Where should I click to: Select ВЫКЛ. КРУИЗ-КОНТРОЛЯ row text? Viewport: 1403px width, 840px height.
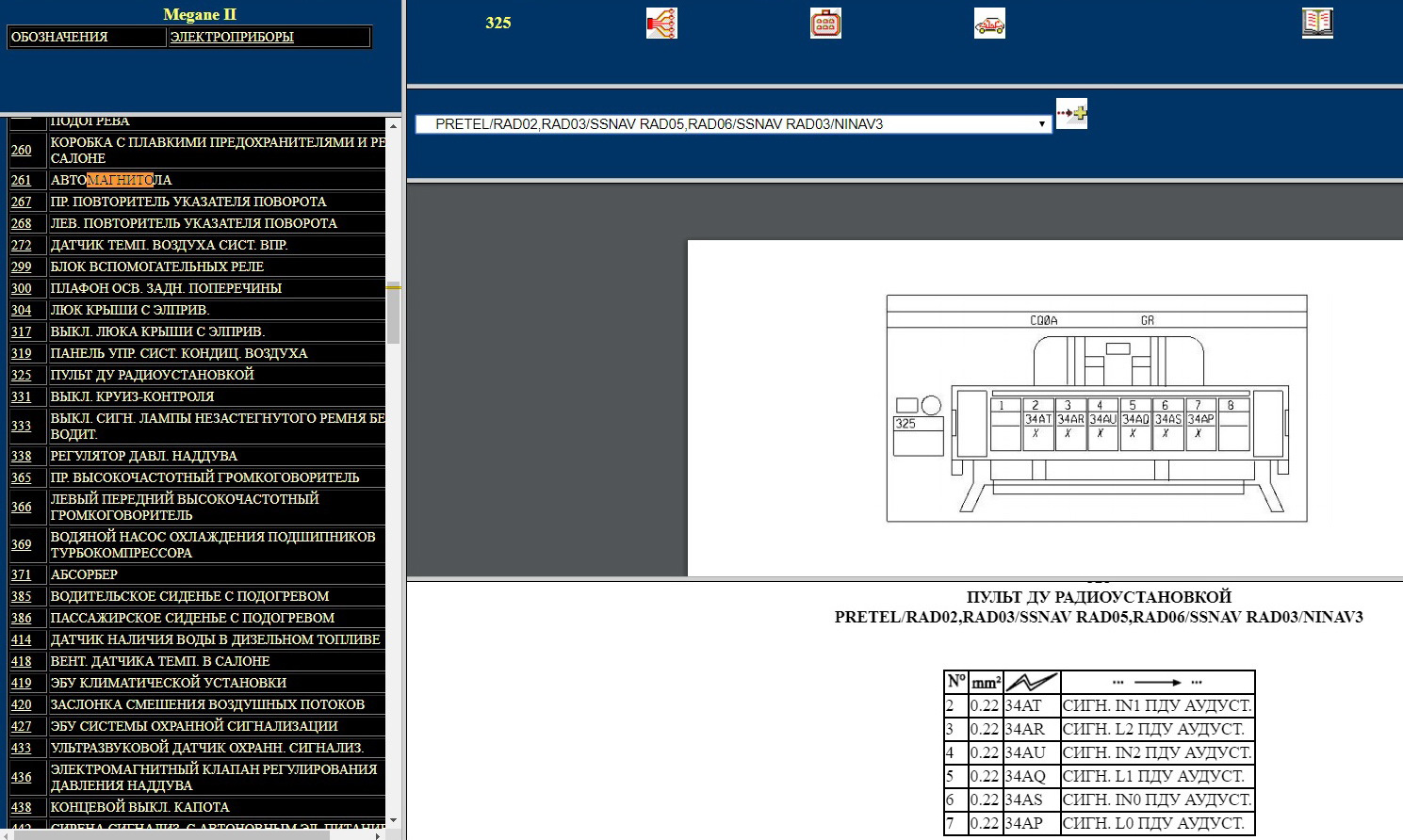point(132,396)
